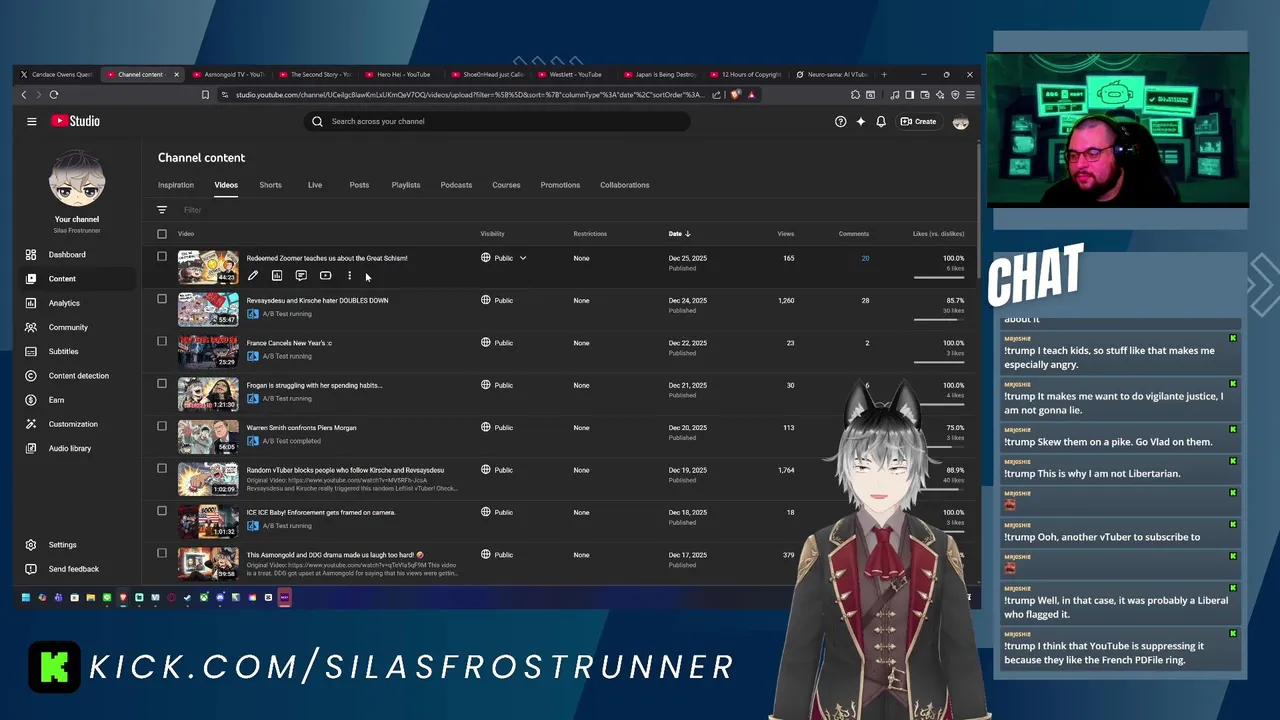Select Asmongold and DDG drama checkbox
The height and width of the screenshot is (720, 1280).
tap(162, 553)
